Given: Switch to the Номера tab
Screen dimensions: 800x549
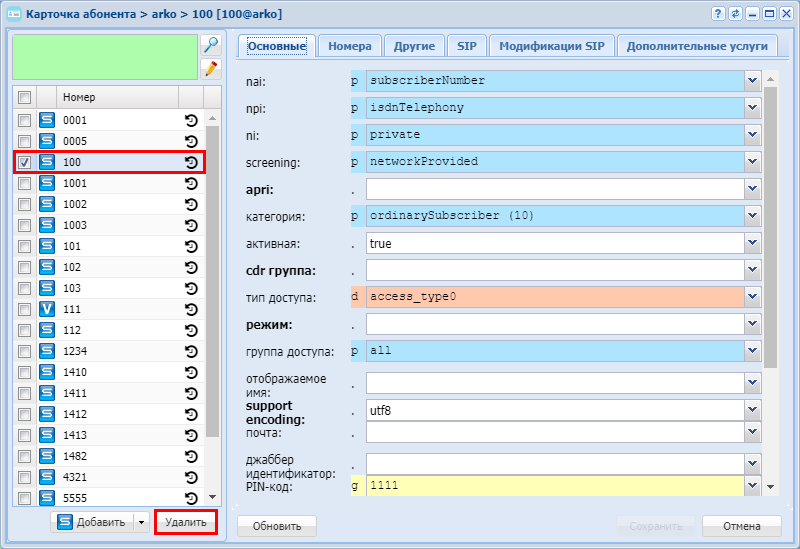Looking at the screenshot, I should pyautogui.click(x=350, y=46).
